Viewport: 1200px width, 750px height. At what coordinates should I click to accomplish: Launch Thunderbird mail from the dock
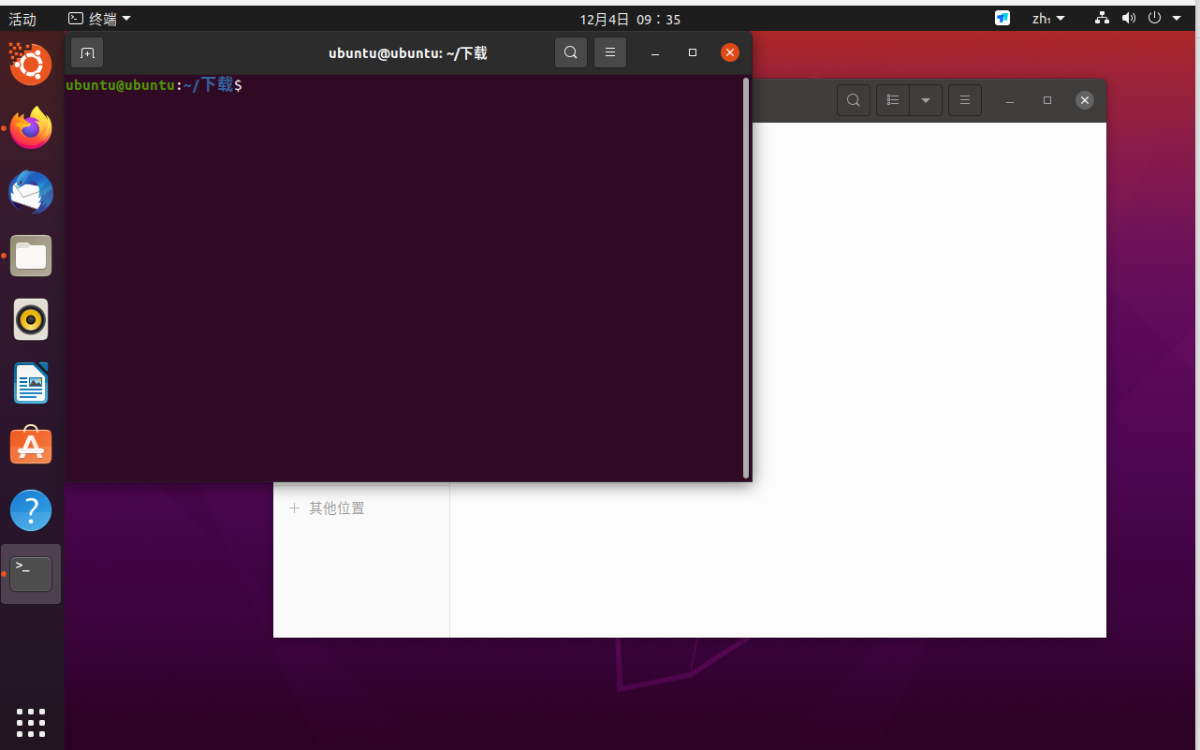[31, 192]
